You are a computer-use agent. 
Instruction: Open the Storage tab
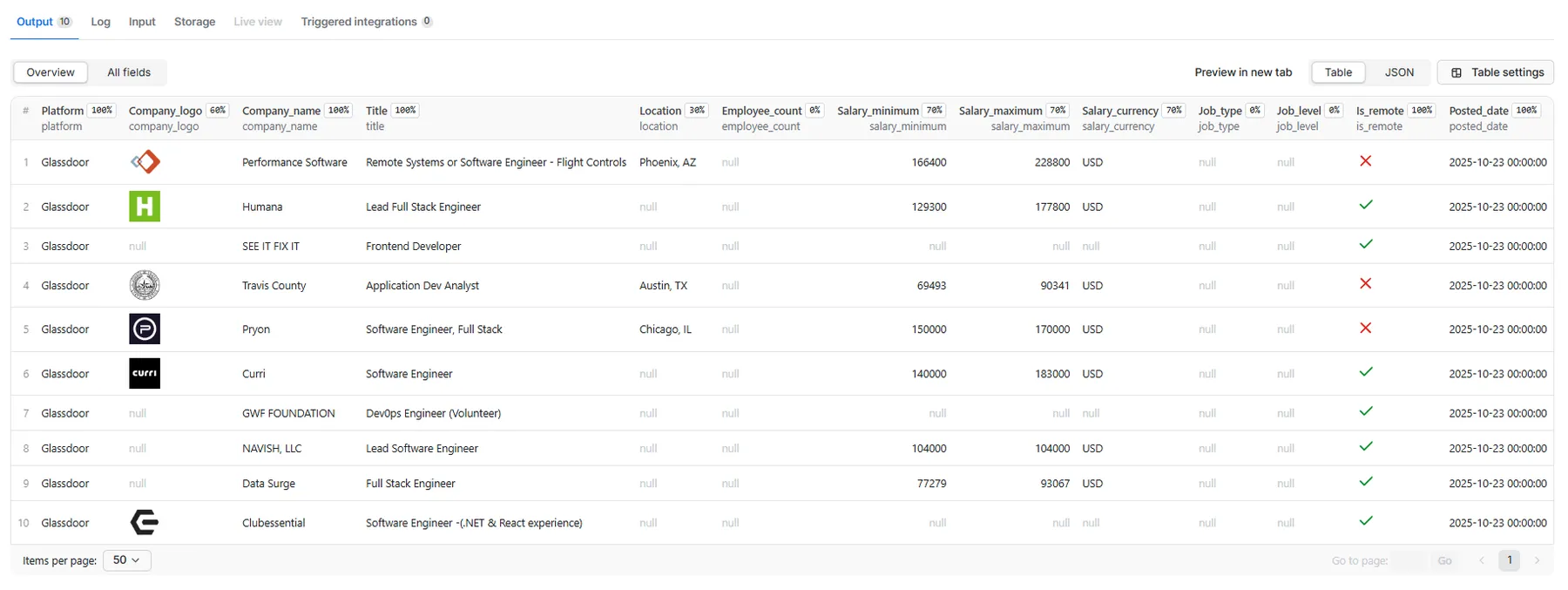click(x=194, y=22)
